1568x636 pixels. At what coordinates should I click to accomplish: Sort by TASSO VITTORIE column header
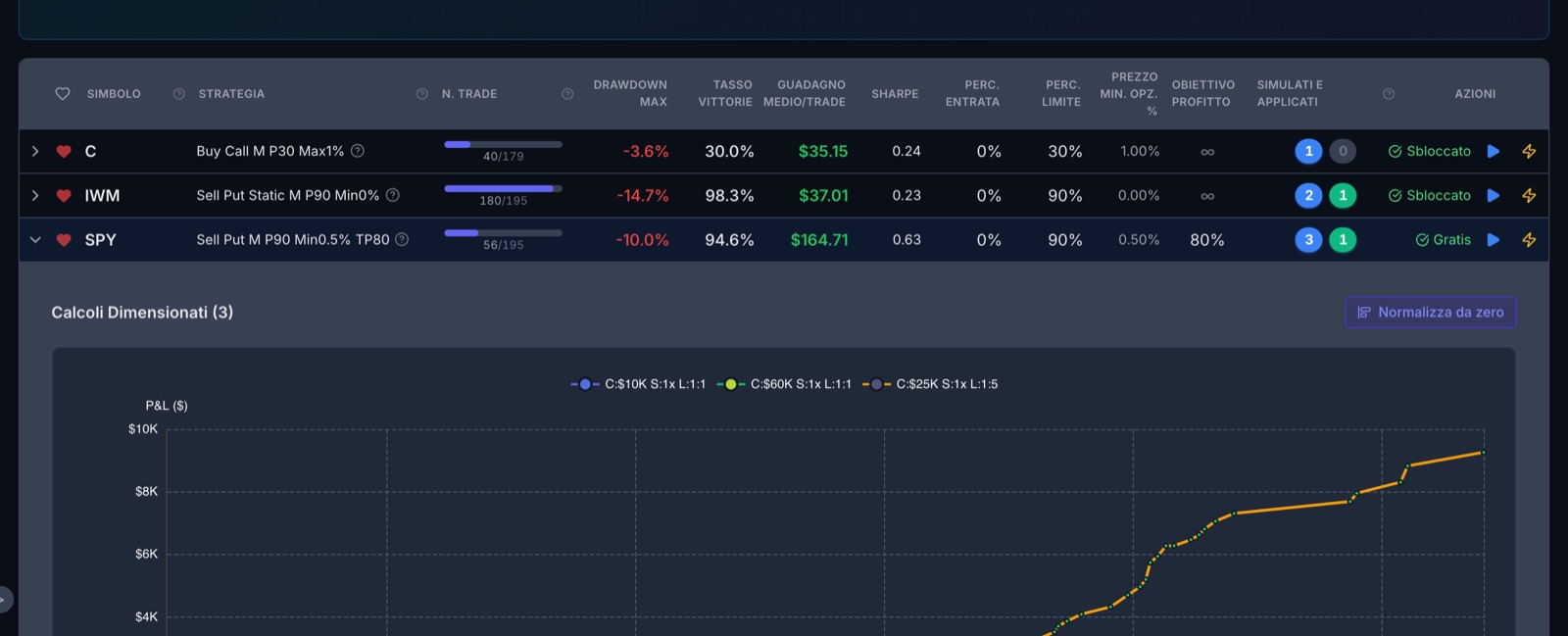coord(725,93)
